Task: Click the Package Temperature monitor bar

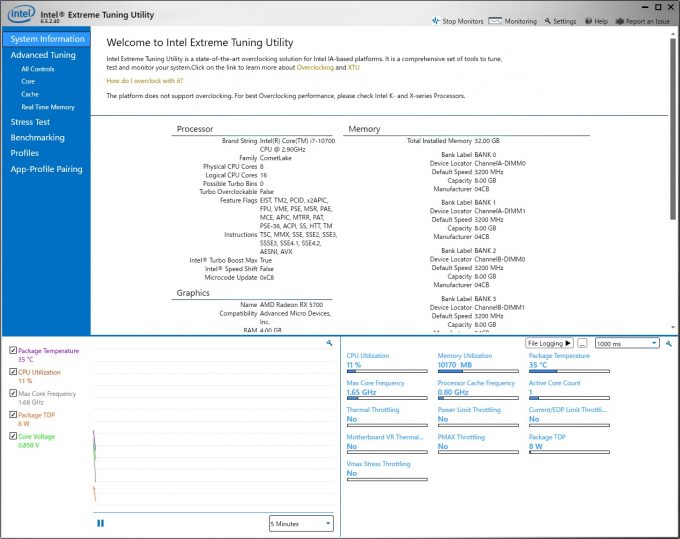Action: coord(569,371)
